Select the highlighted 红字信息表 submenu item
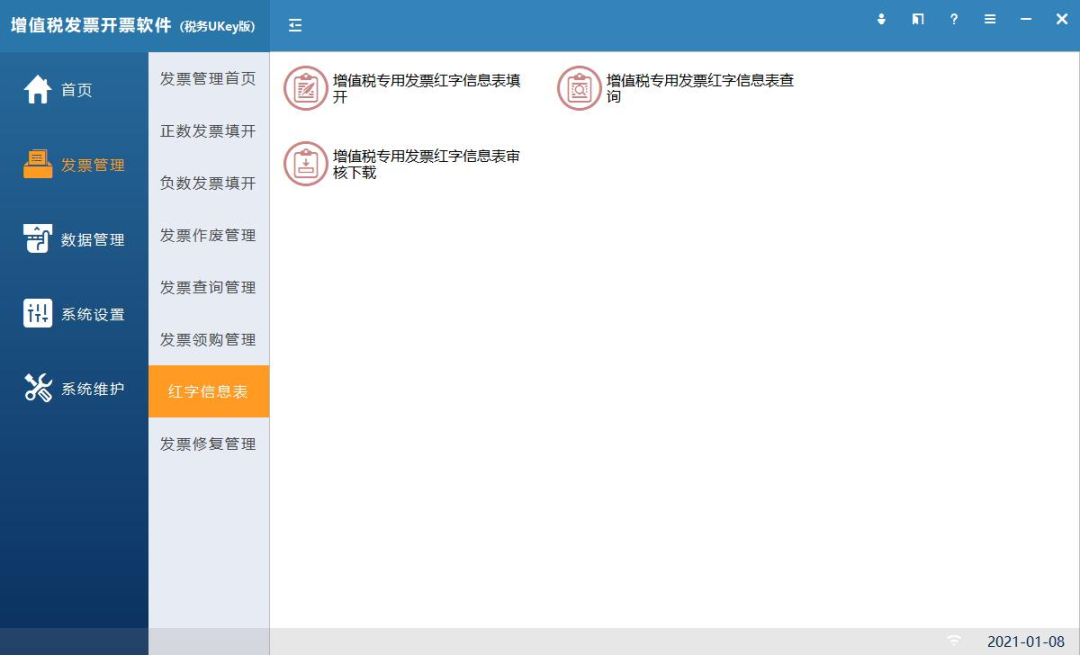Screen dimensions: 1080x655 click(208, 391)
